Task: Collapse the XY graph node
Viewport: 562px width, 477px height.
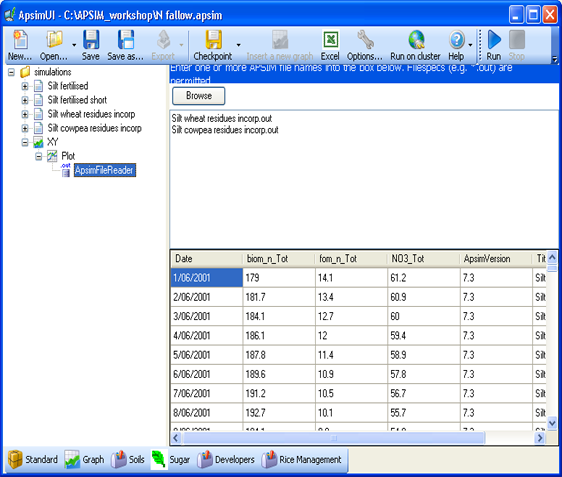Action: pos(25,142)
